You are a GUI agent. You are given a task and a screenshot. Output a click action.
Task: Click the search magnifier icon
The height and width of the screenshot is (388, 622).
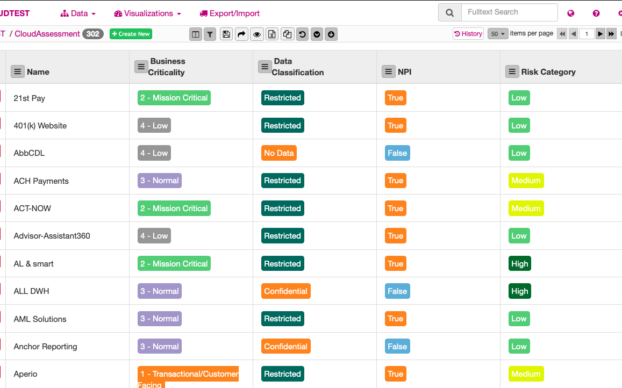click(x=449, y=13)
